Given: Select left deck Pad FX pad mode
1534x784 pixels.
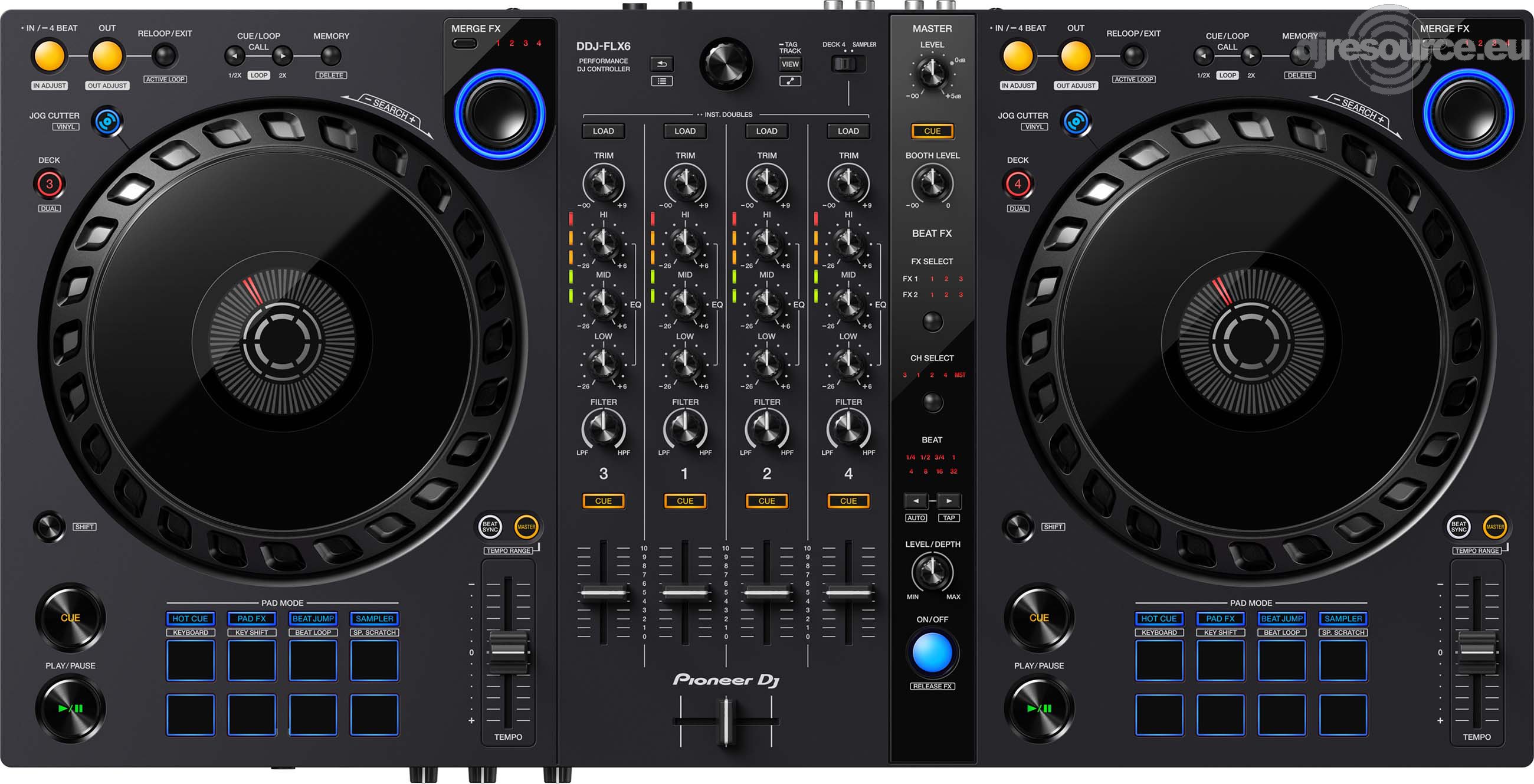Looking at the screenshot, I should pos(251,618).
